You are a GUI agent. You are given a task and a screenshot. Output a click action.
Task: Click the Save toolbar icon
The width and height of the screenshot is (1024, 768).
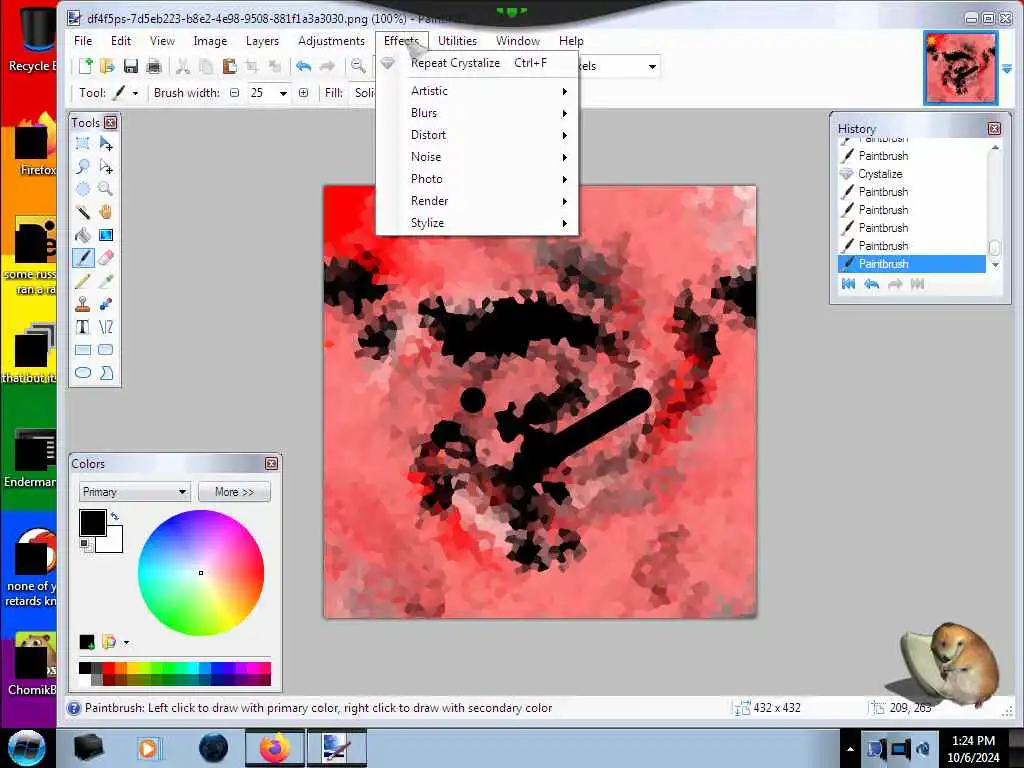point(131,66)
